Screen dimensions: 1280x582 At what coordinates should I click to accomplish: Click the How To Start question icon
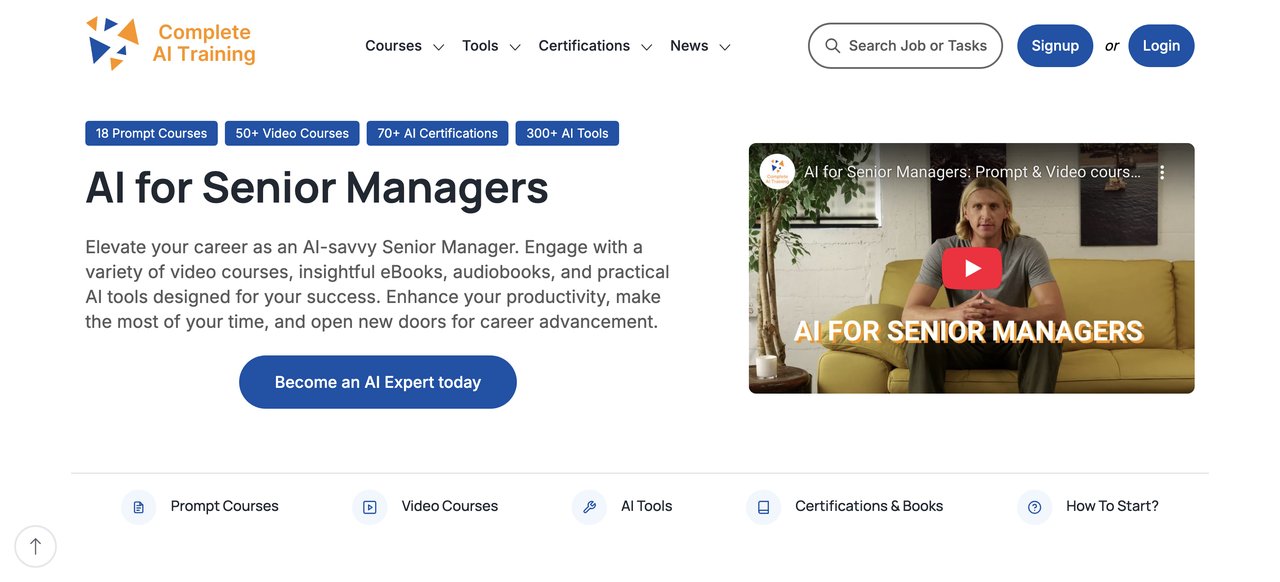1034,507
